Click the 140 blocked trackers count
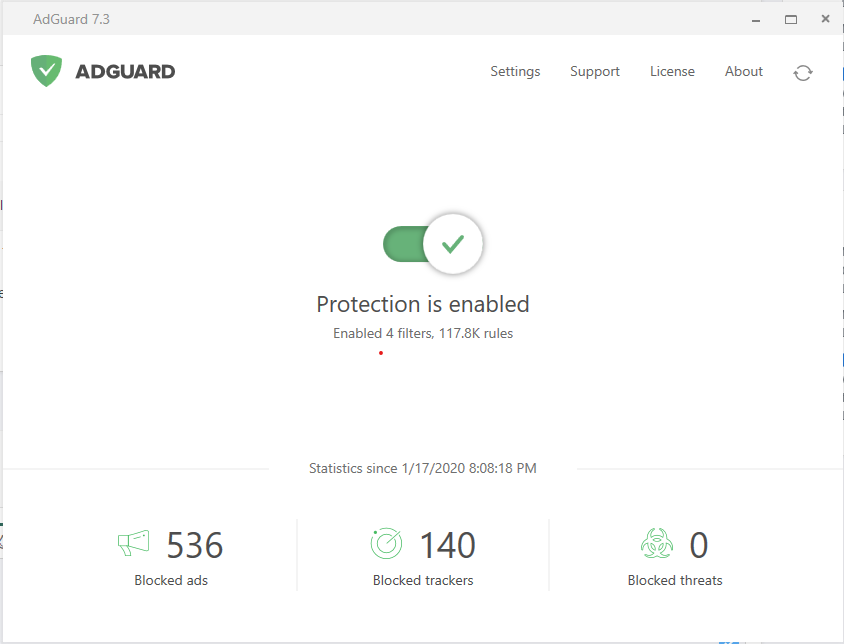Screen dimensions: 844x644 [x=447, y=545]
